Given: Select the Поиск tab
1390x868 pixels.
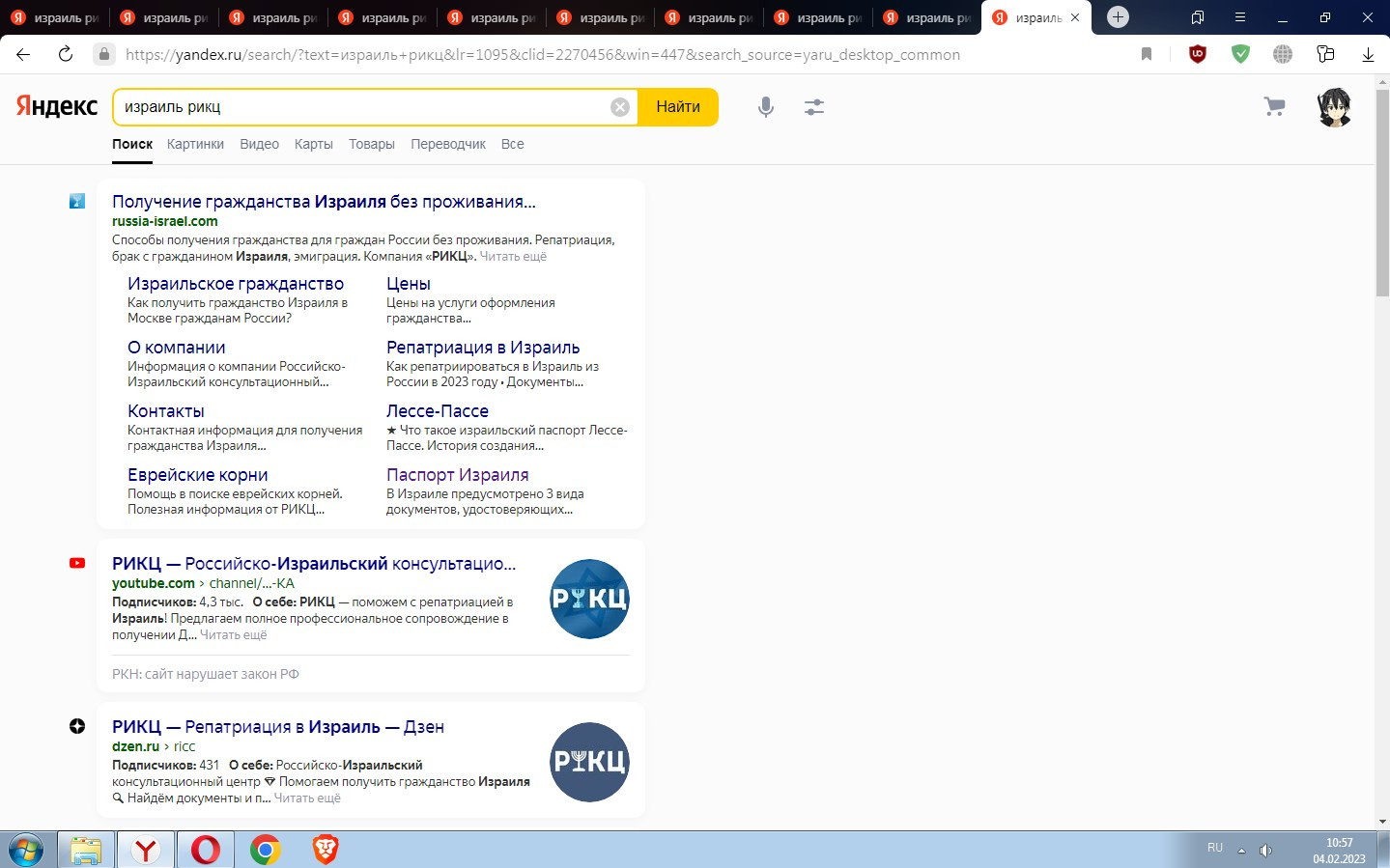Looking at the screenshot, I should click(x=132, y=144).
